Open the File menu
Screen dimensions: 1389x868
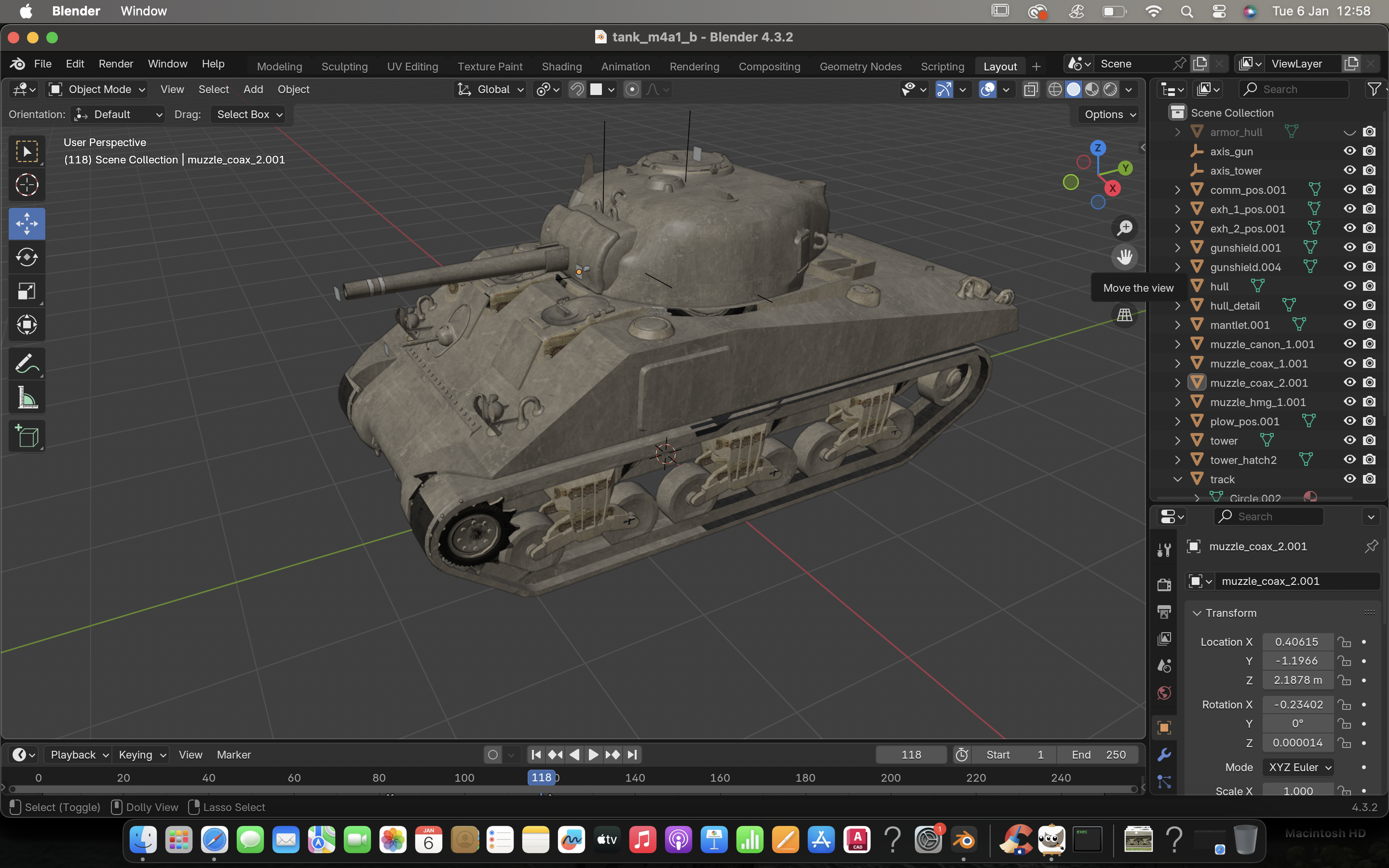coord(42,64)
